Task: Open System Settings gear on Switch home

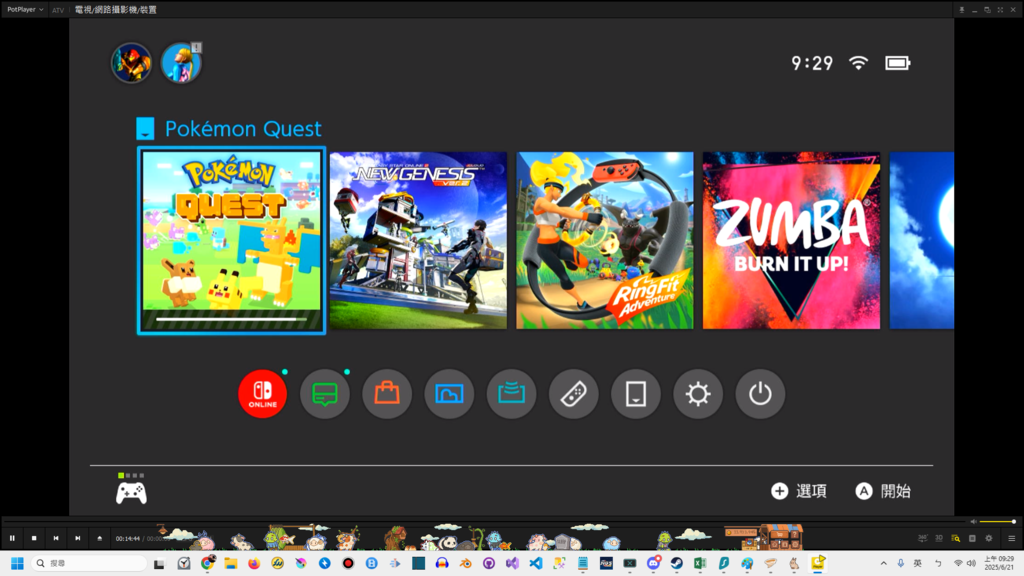Action: [x=698, y=394]
